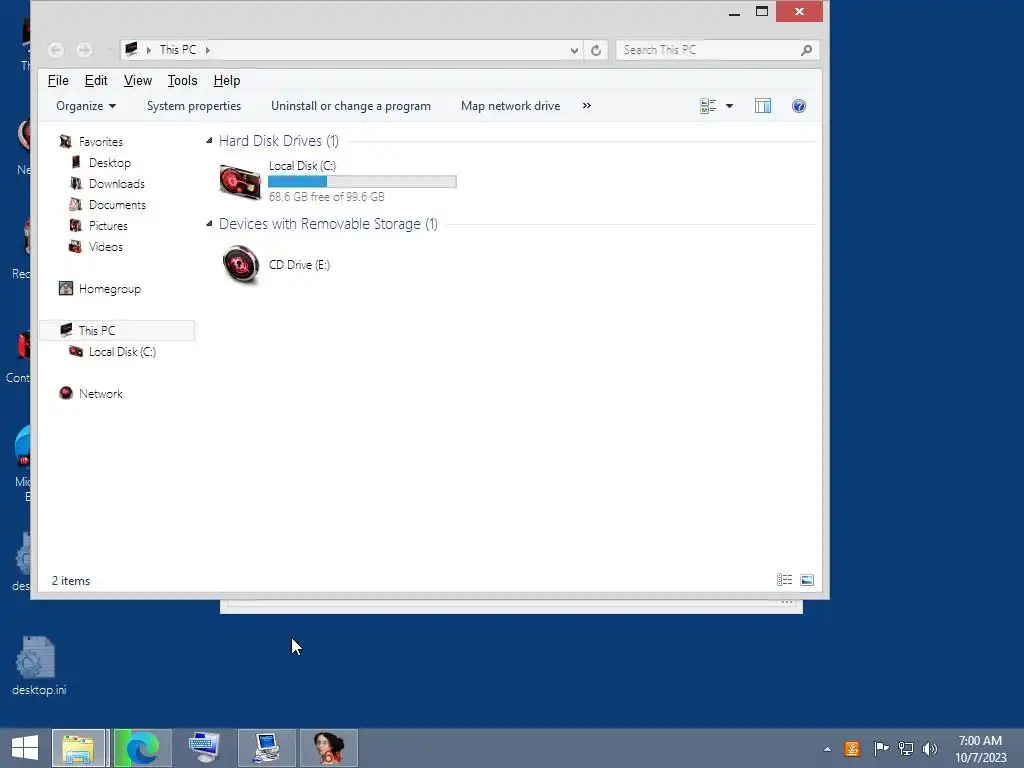This screenshot has height=768, width=1024.
Task: Click the network tray icon
Action: (x=906, y=748)
